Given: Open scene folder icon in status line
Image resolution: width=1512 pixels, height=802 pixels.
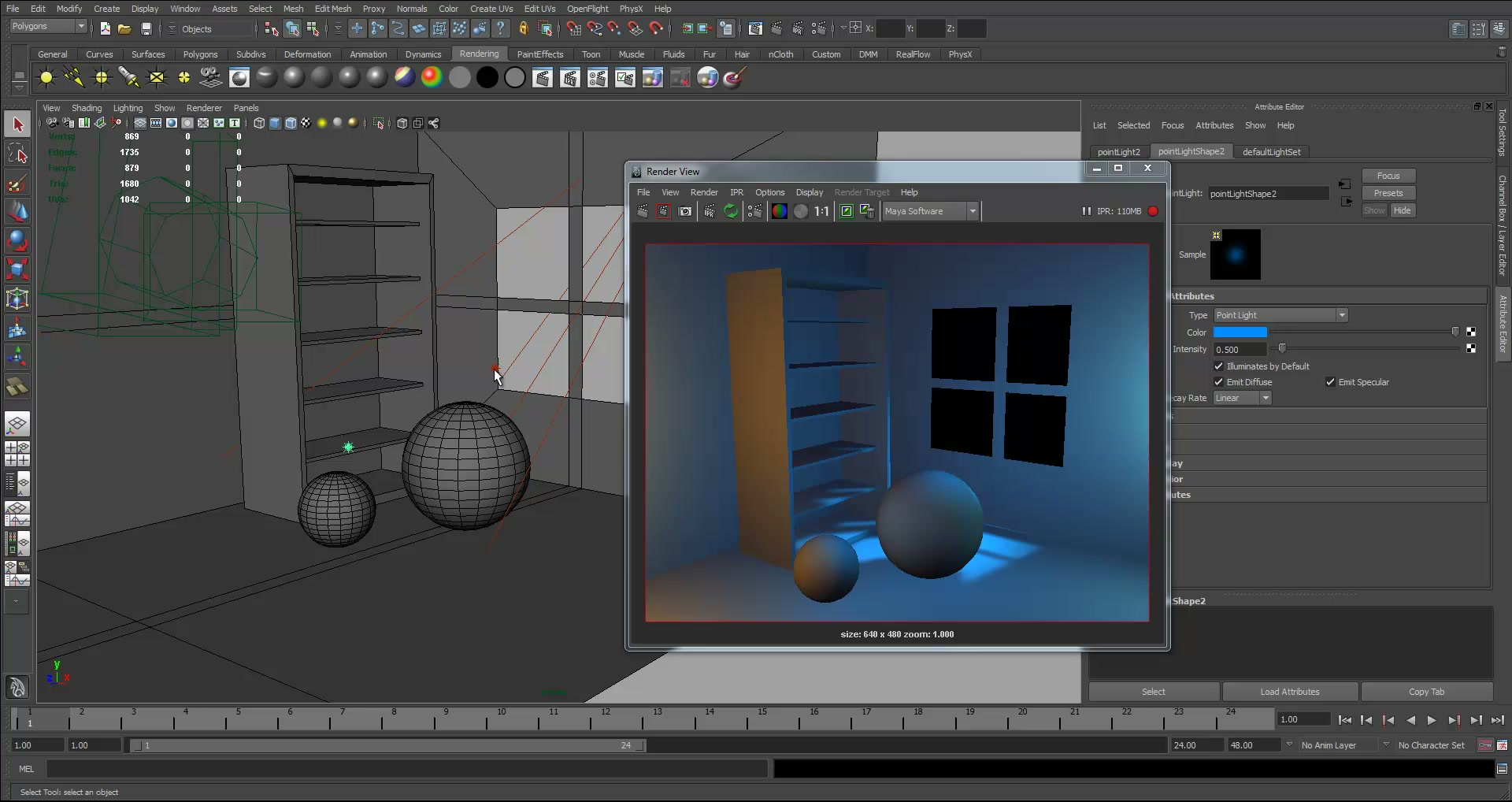Looking at the screenshot, I should pos(124,28).
